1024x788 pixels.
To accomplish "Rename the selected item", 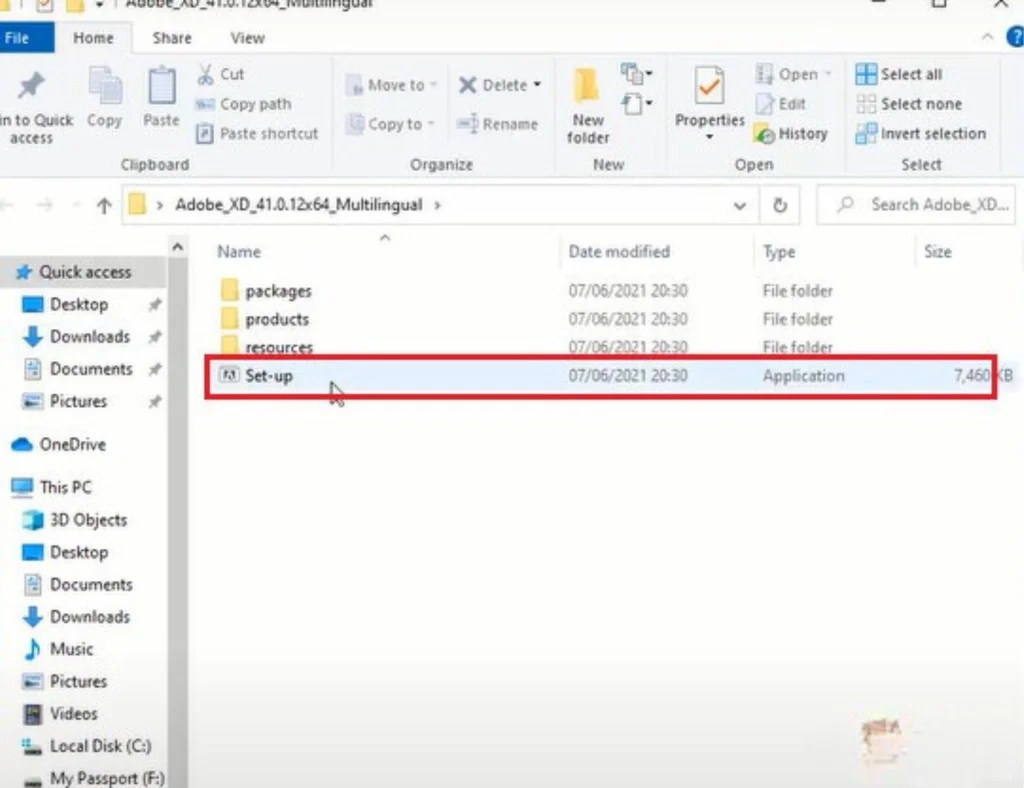I will (x=498, y=124).
